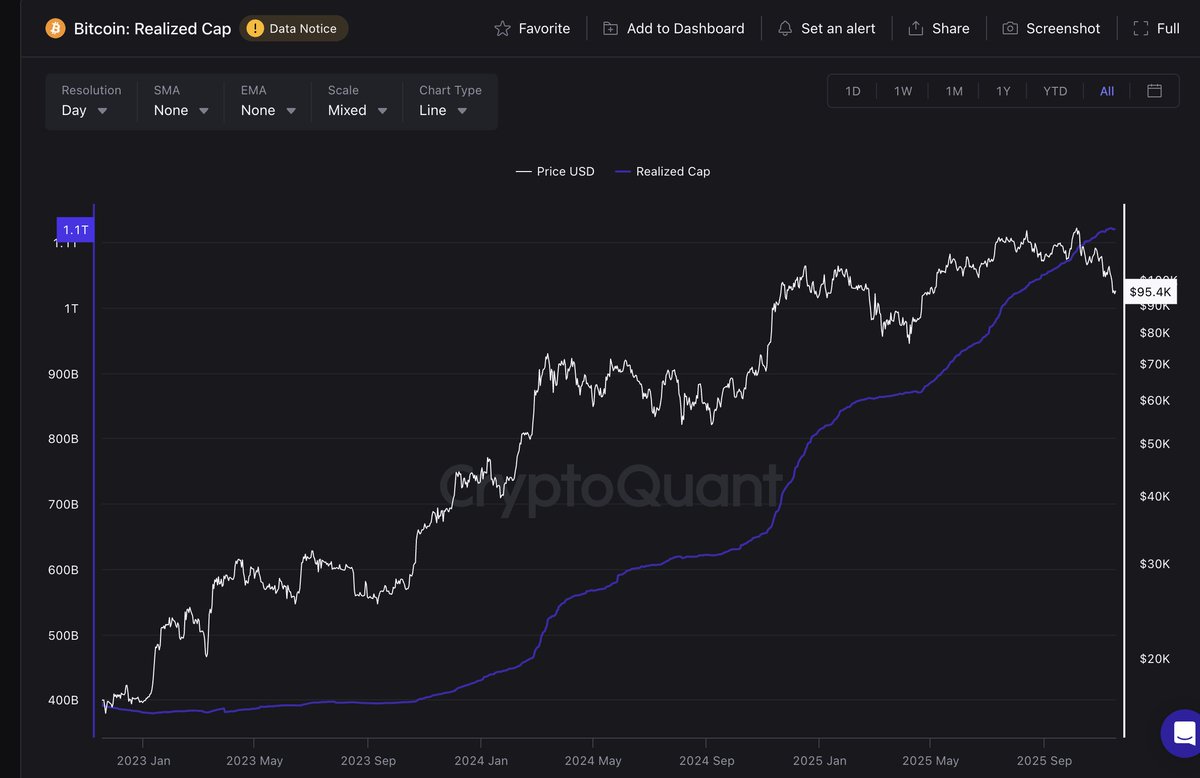The image size is (1200, 778).
Task: Open the Scale Mixed dropdown
Action: (x=357, y=101)
